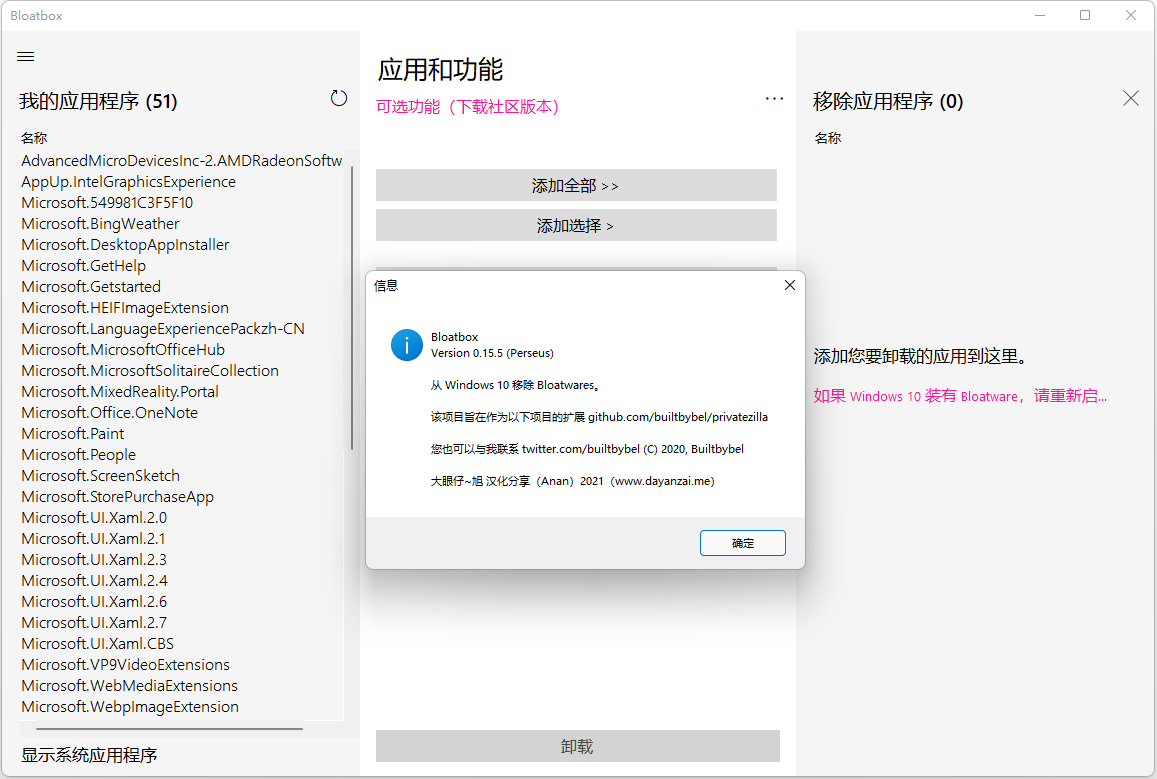Close the 信息 dialog with its X

click(789, 284)
